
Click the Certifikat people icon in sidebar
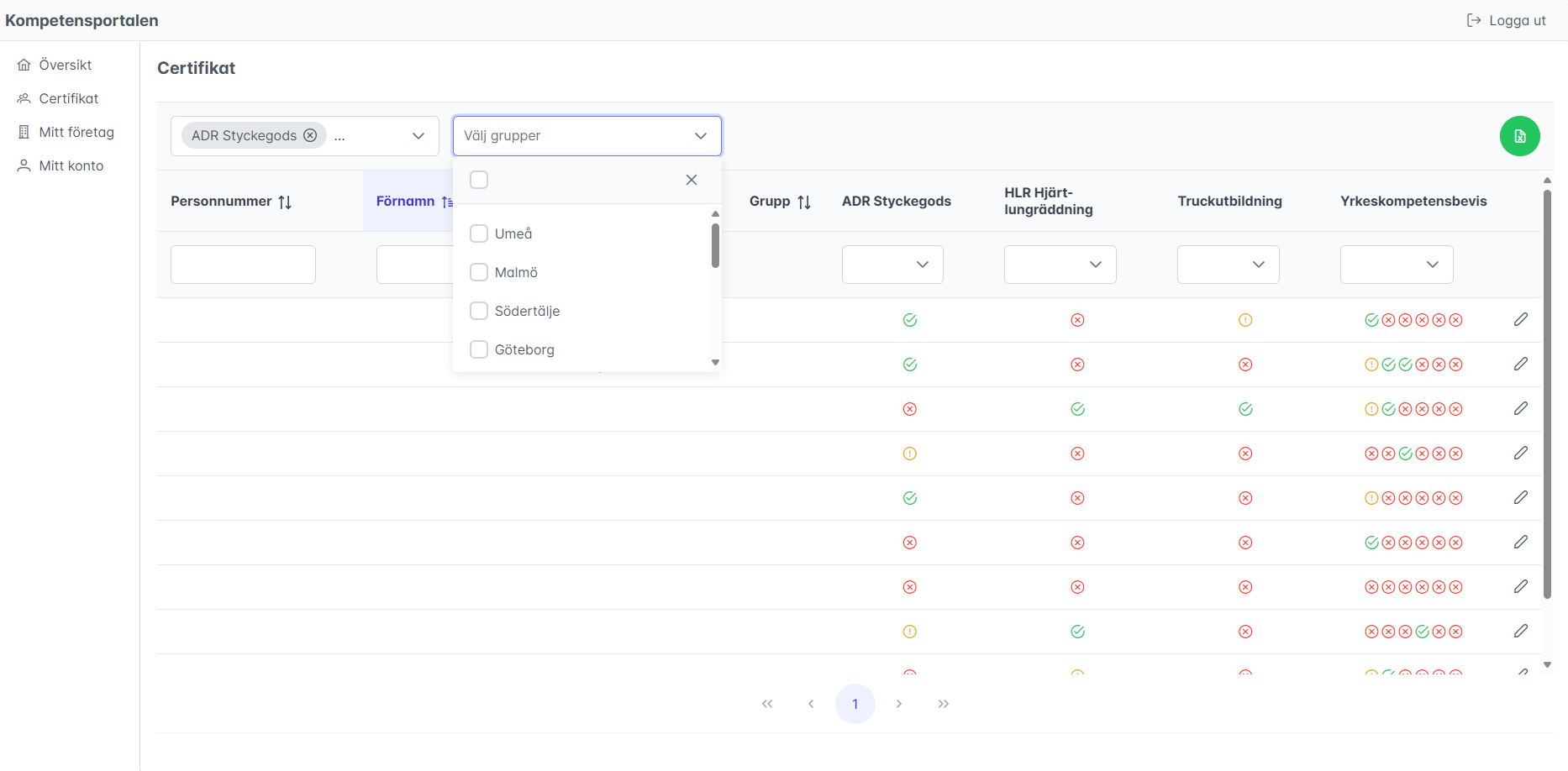(24, 98)
